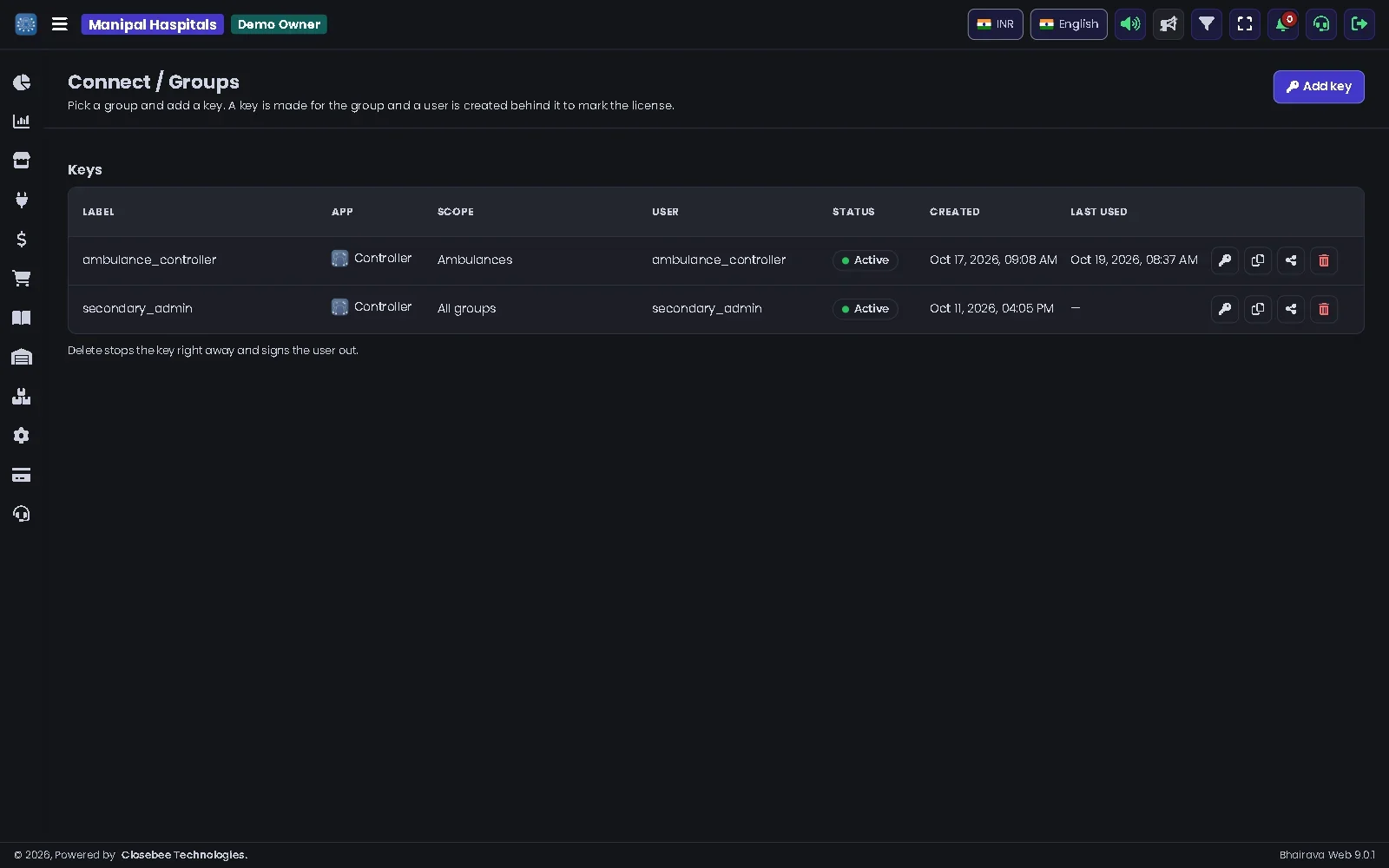Toggle the muted megaphone announcements icon
This screenshot has width=1389, height=868.
1168,24
